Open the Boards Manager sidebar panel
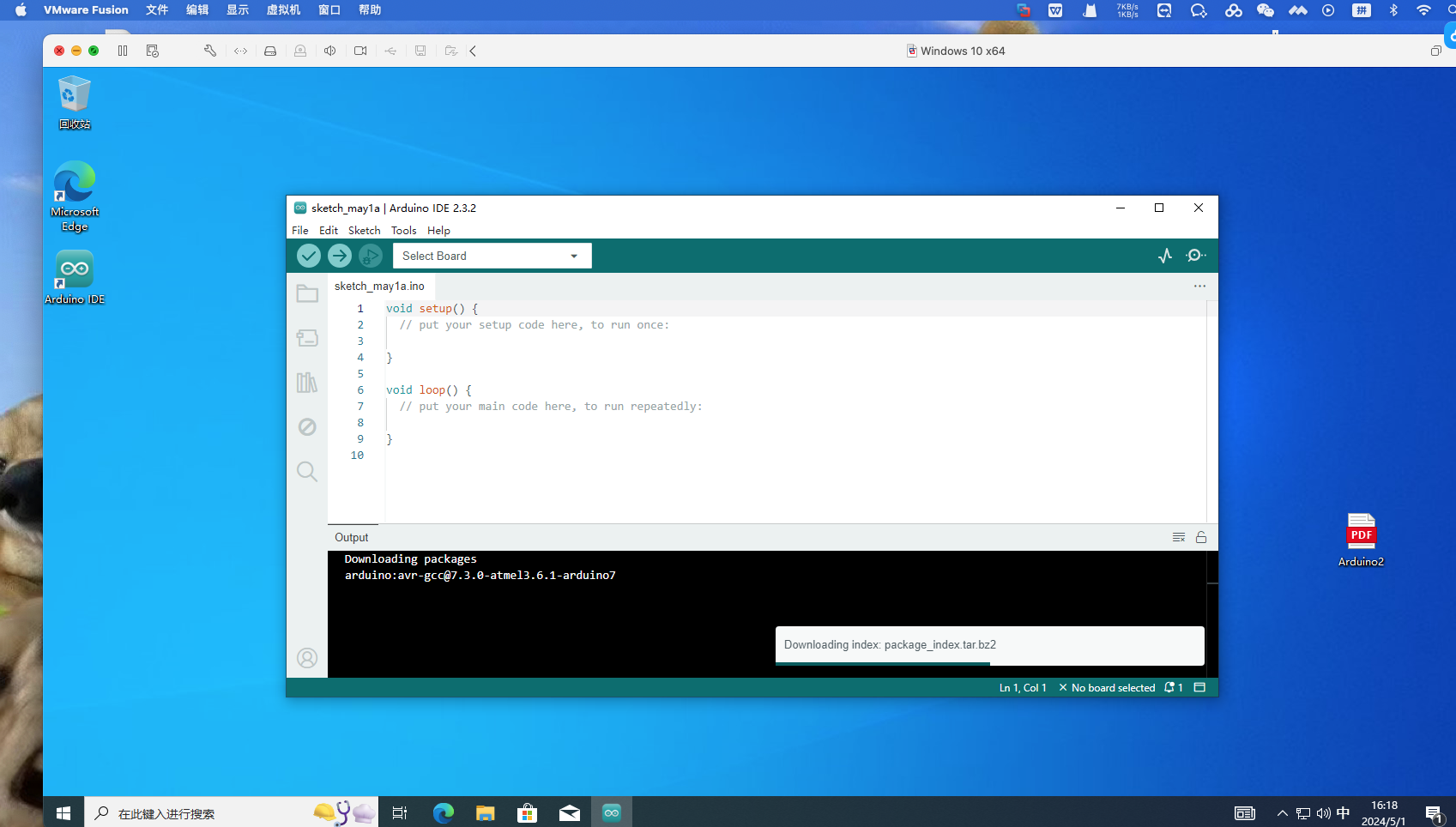Viewport: 1456px width, 827px height. (x=307, y=338)
